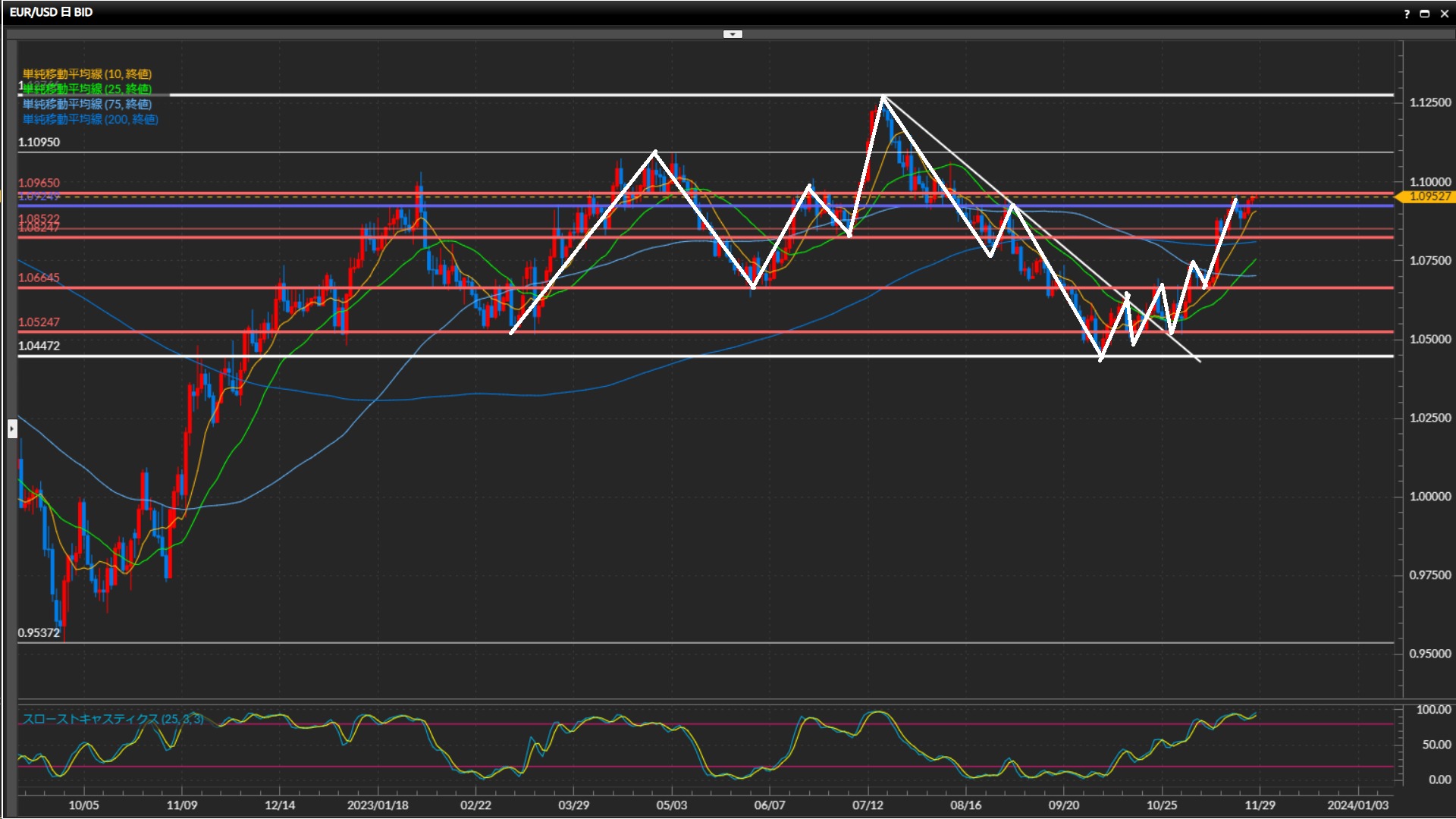Click the 2023/01/18 date on time axis
Image resolution: width=1456 pixels, height=819 pixels.
pyautogui.click(x=378, y=805)
